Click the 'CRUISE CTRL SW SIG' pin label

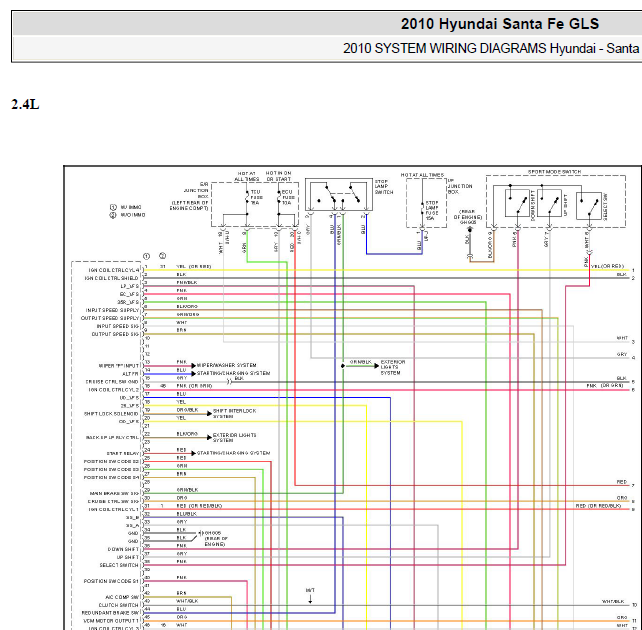[x=113, y=501]
